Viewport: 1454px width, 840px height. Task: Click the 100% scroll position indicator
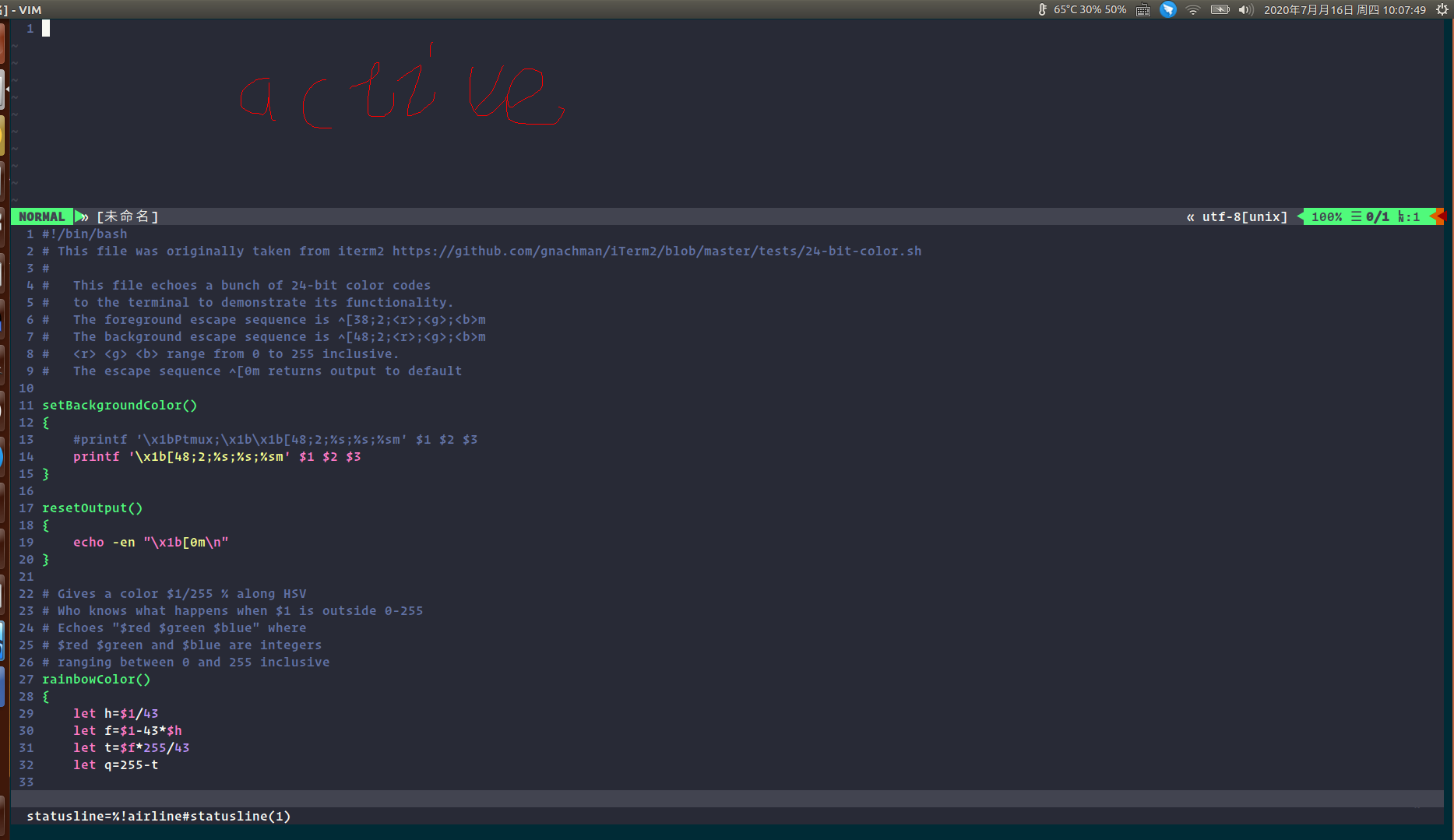click(x=1326, y=216)
